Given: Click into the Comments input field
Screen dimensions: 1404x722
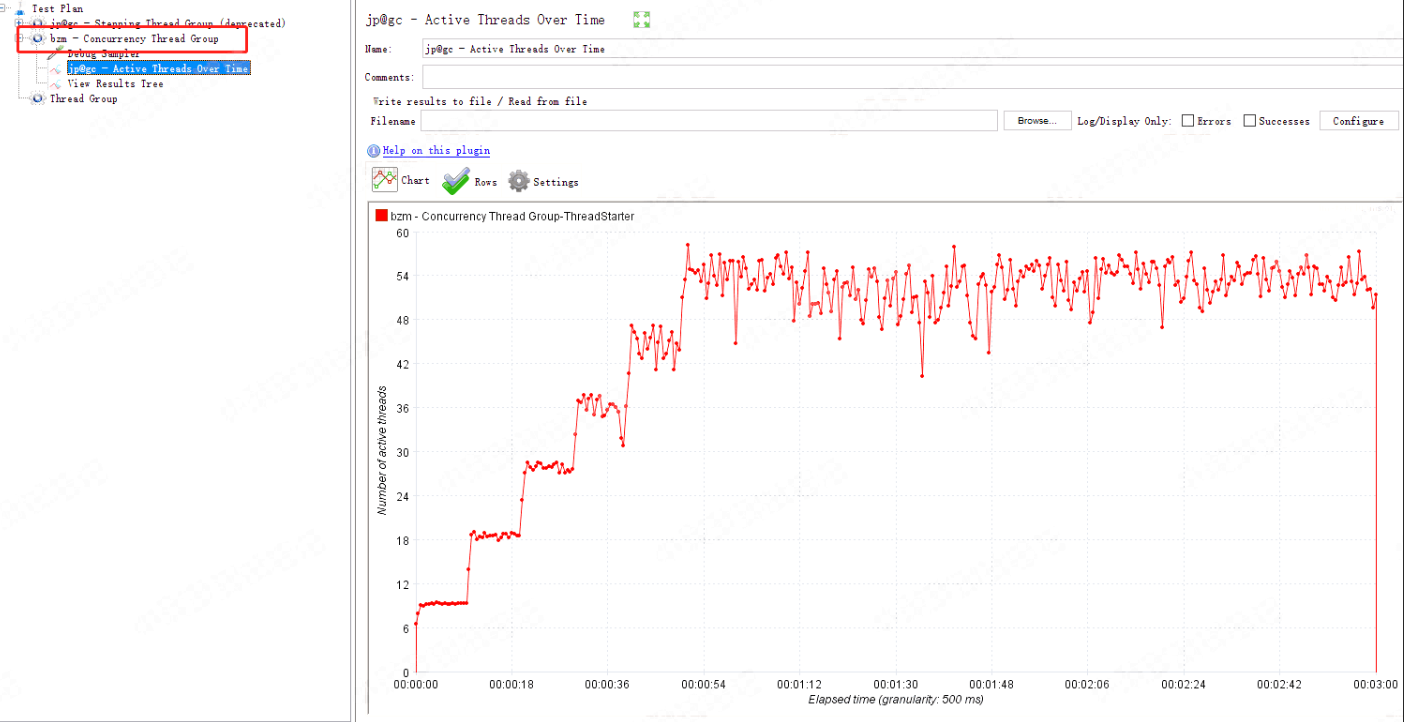Looking at the screenshot, I should click(912, 77).
